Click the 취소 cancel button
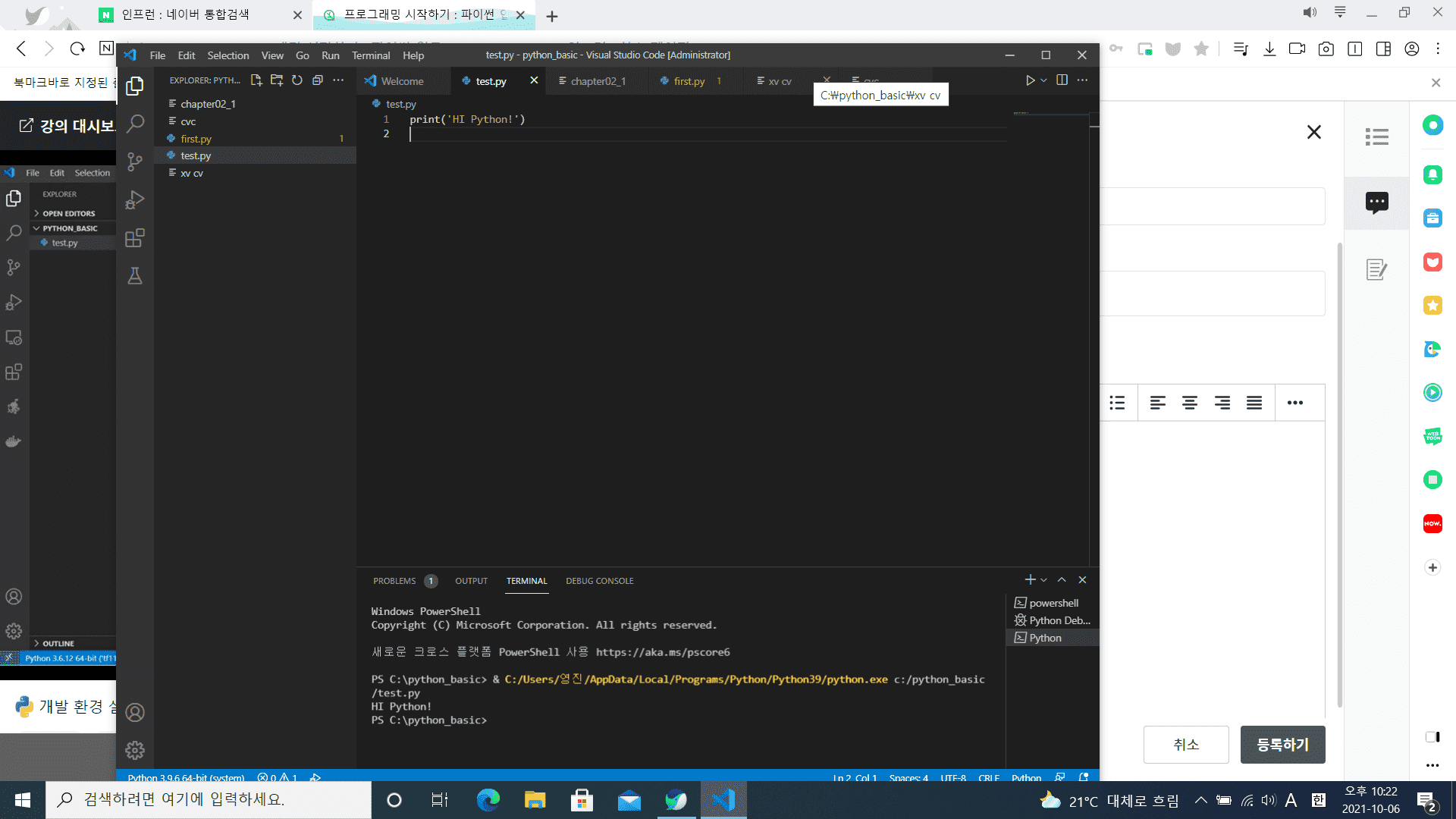The image size is (1456, 819). pyautogui.click(x=1186, y=745)
